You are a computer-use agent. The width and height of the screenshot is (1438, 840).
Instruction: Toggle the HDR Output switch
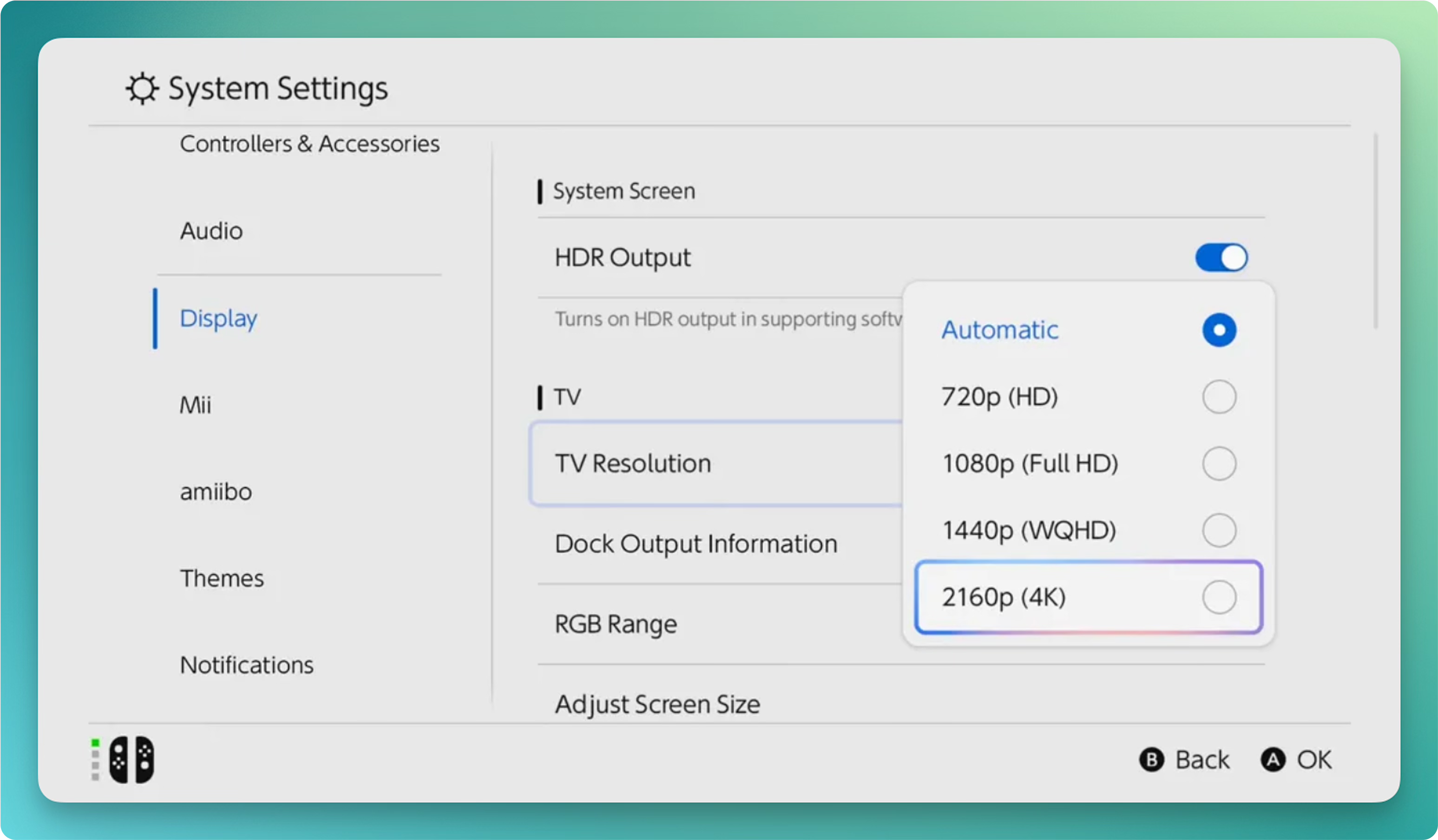1221,258
